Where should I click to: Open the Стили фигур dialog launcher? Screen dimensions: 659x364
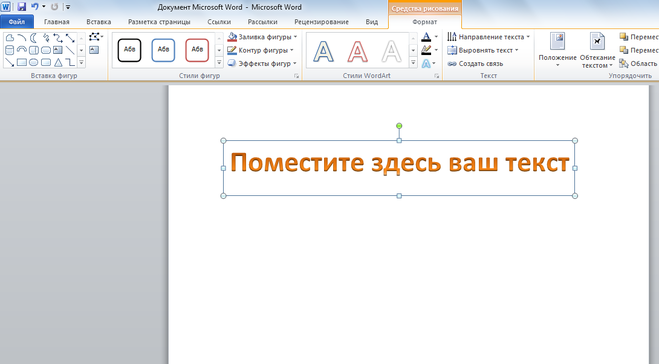coord(296,76)
